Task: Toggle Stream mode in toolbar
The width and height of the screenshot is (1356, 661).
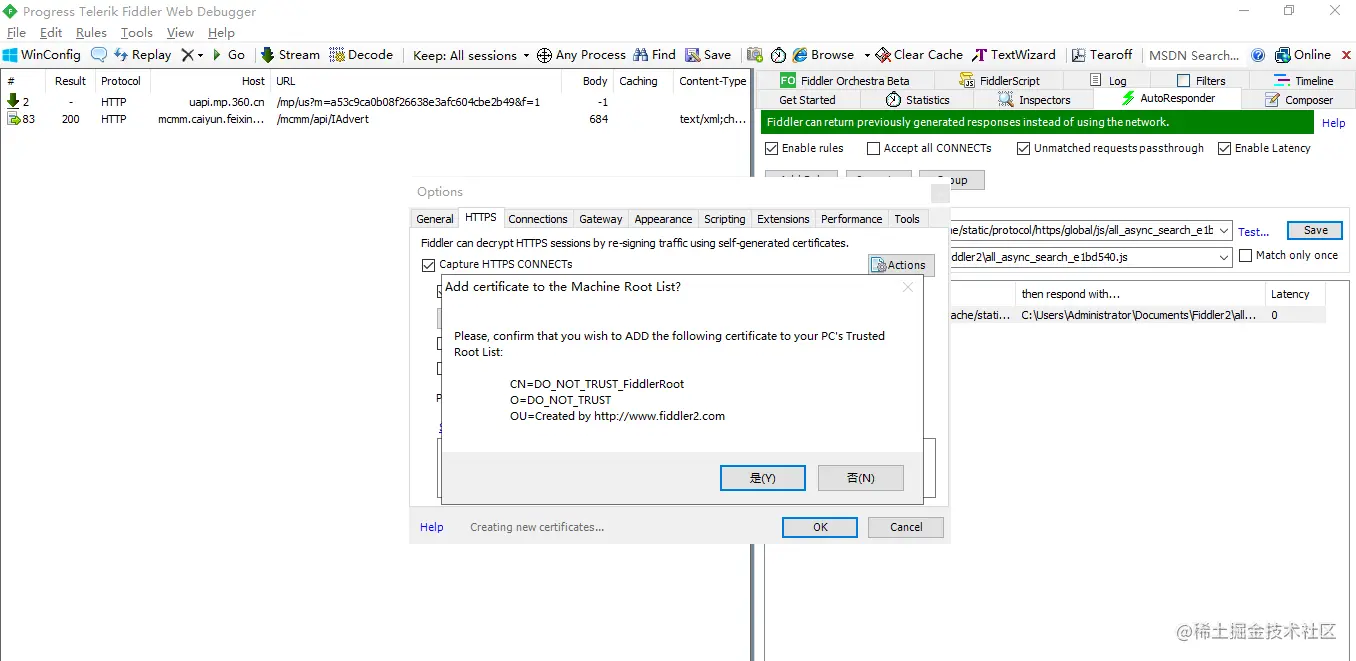Action: (x=290, y=55)
